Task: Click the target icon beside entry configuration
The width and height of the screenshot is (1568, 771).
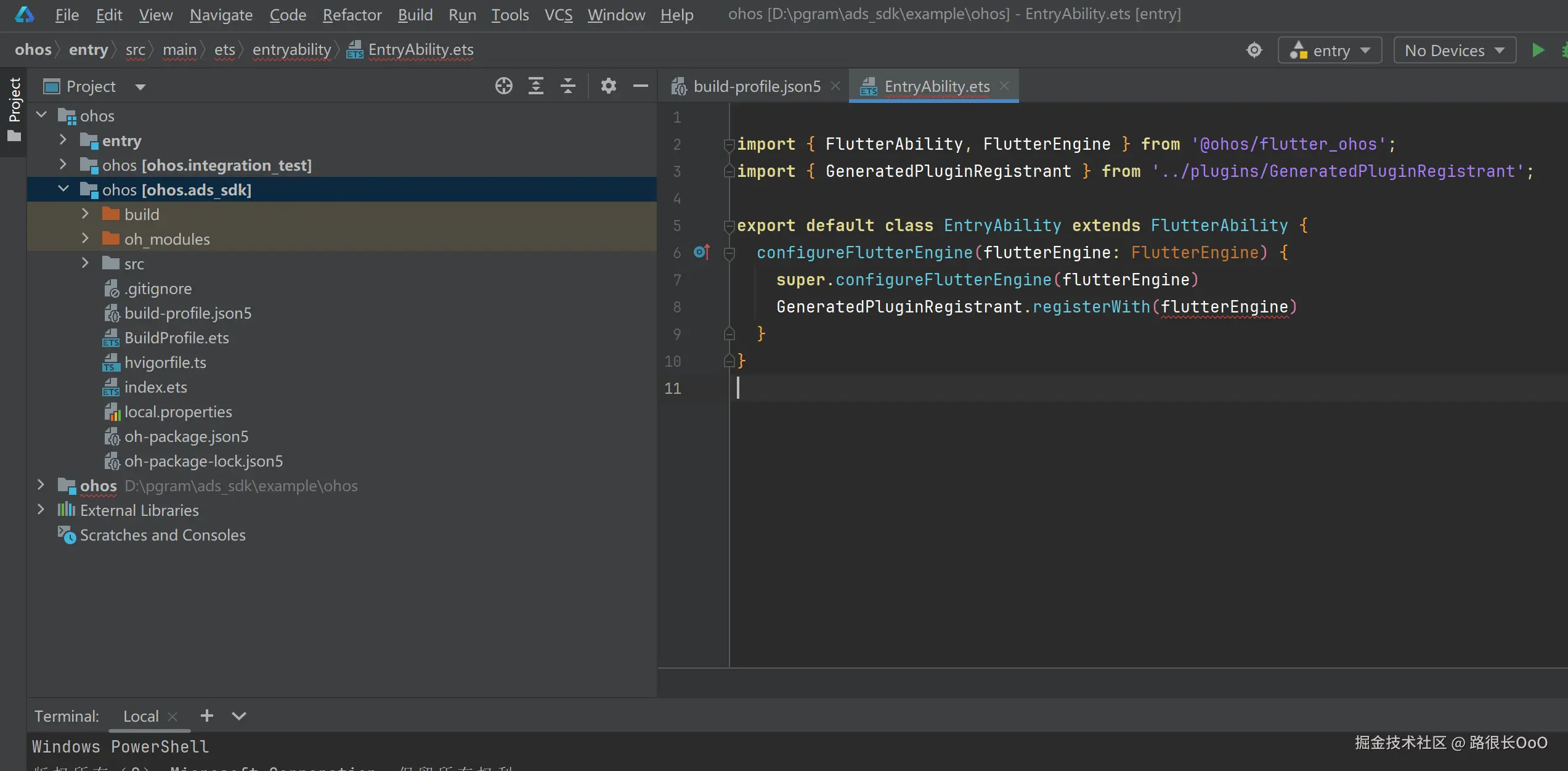Action: pos(1254,51)
